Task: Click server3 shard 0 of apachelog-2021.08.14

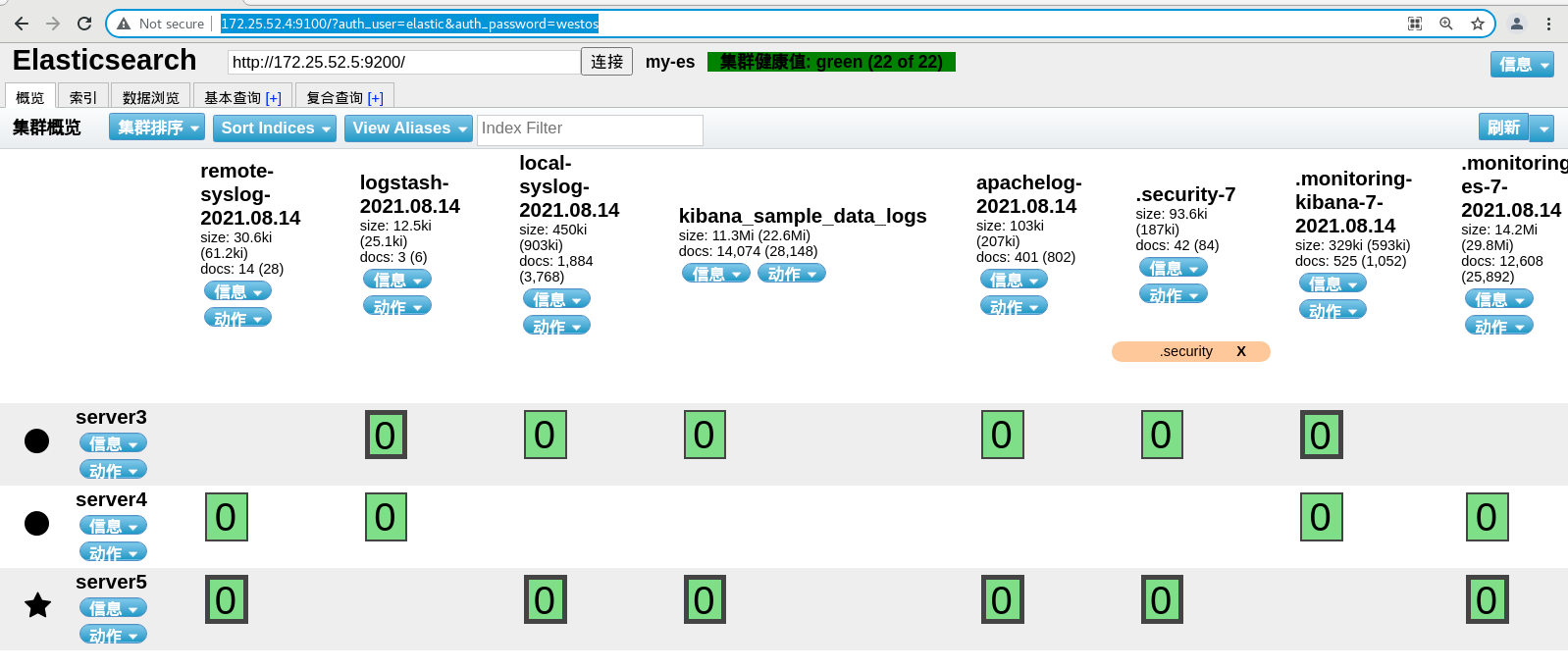Action: tap(1002, 435)
